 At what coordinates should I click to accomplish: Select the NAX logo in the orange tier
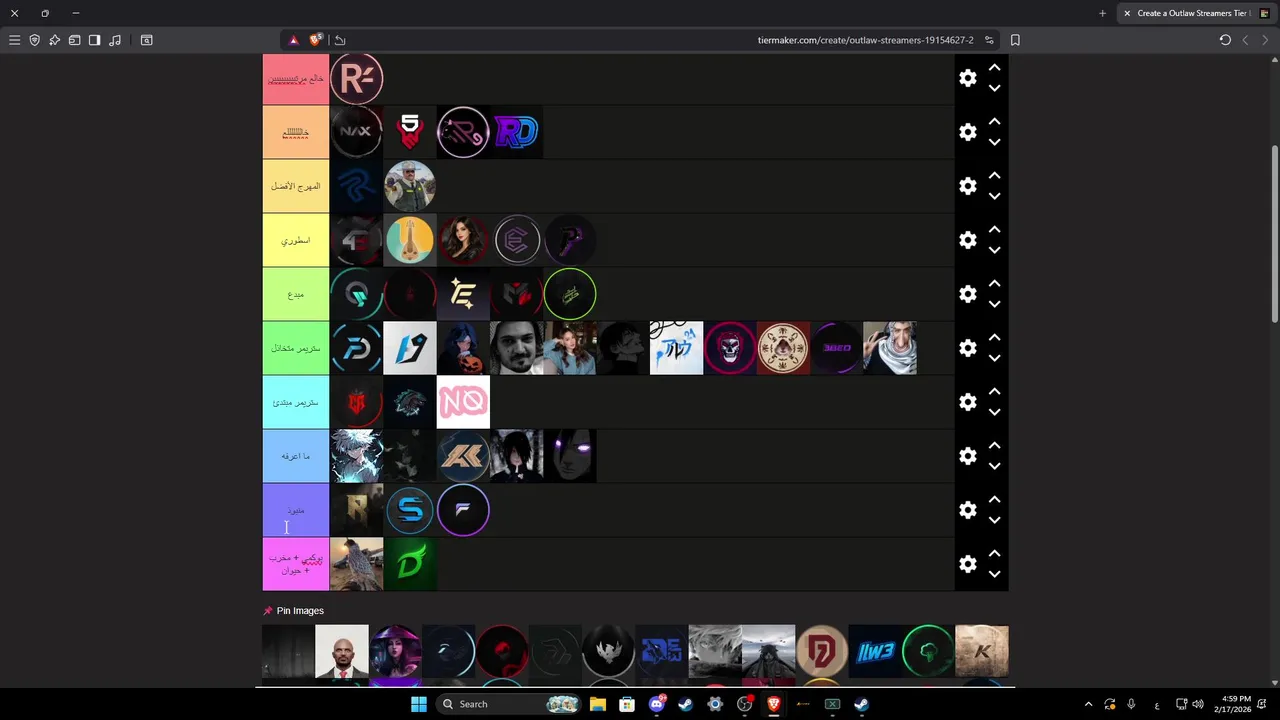356,132
